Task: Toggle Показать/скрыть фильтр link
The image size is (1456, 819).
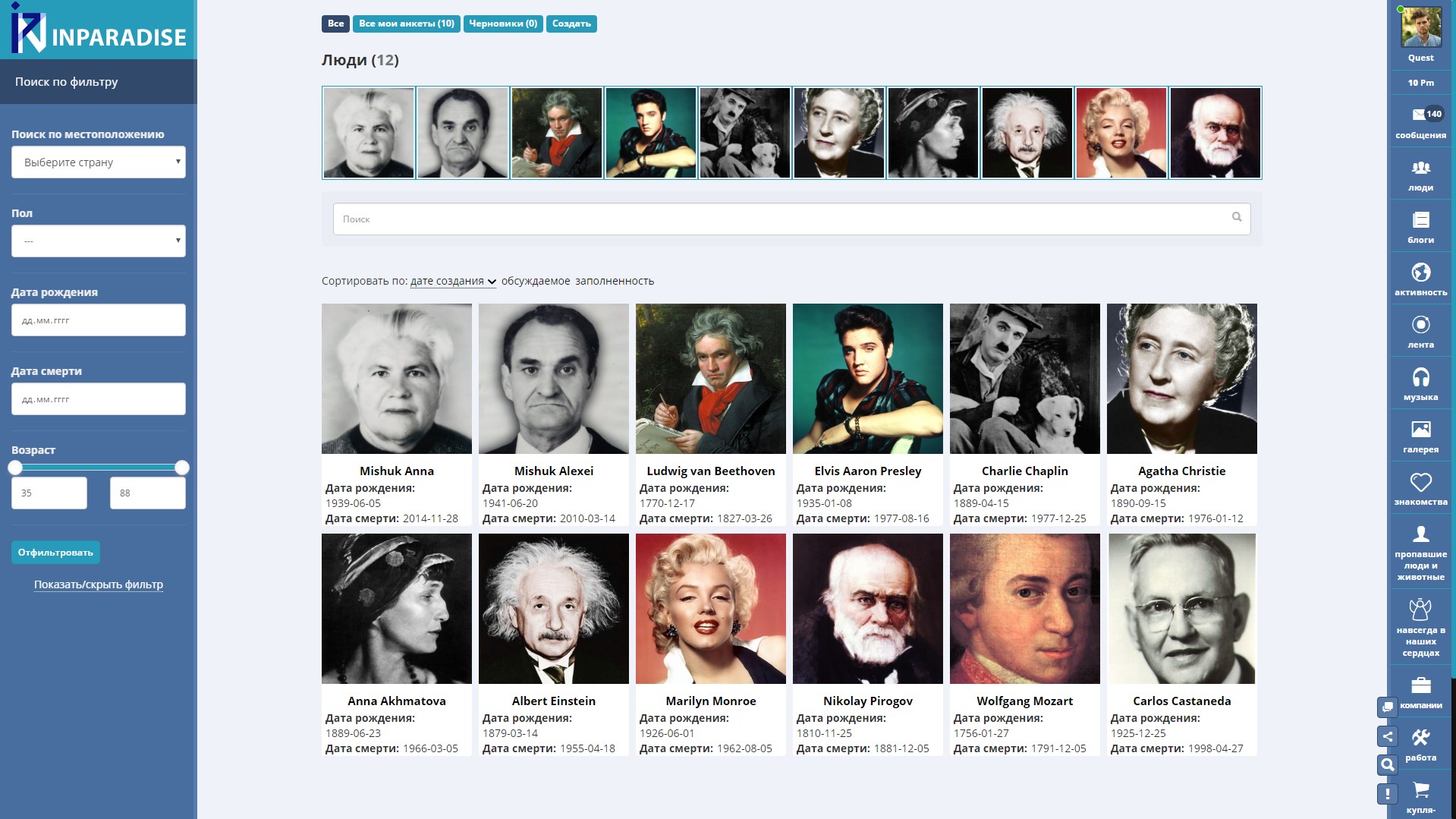Action: click(x=99, y=584)
